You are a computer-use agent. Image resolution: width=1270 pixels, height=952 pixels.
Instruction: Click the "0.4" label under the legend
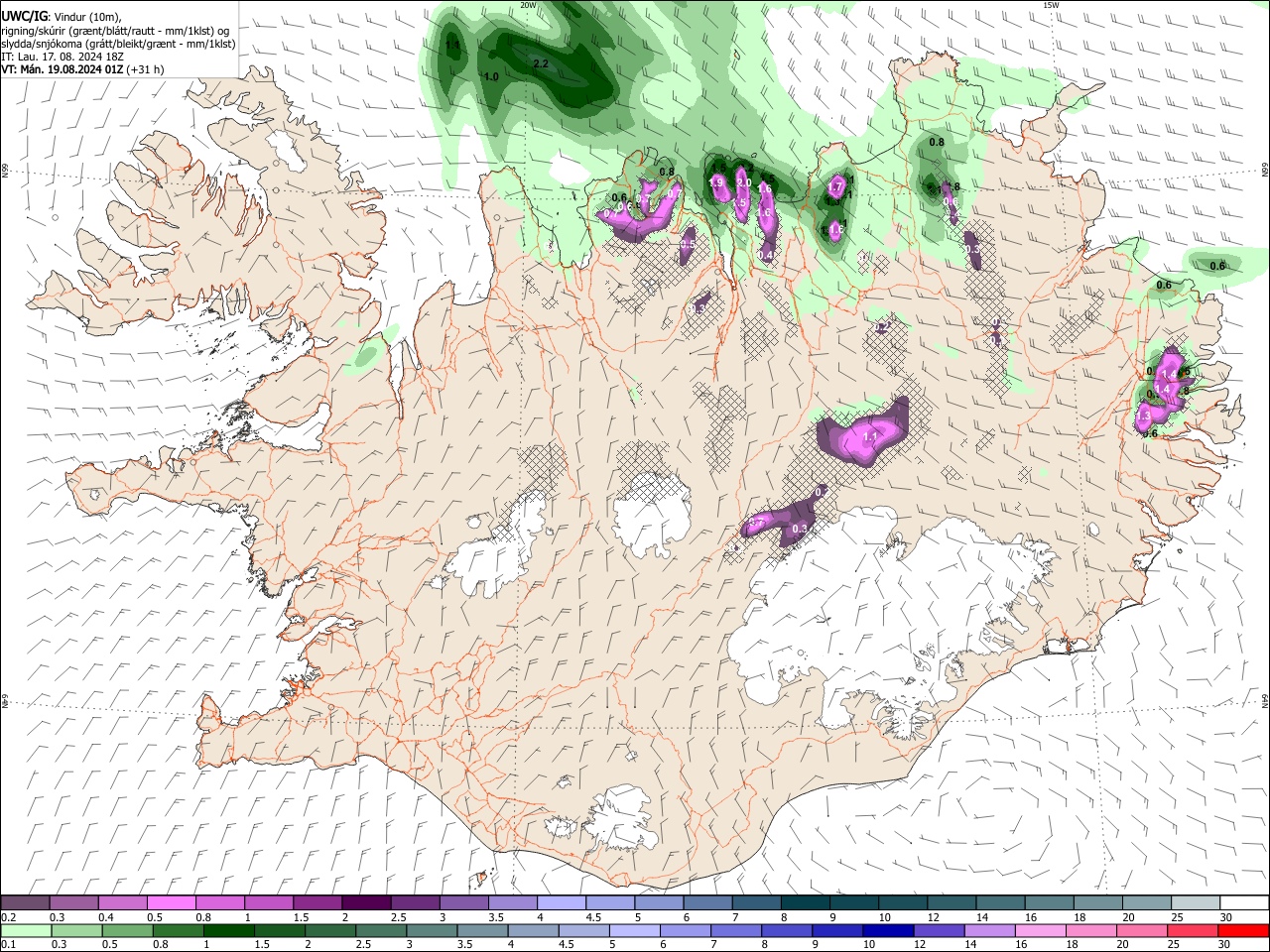click(106, 917)
